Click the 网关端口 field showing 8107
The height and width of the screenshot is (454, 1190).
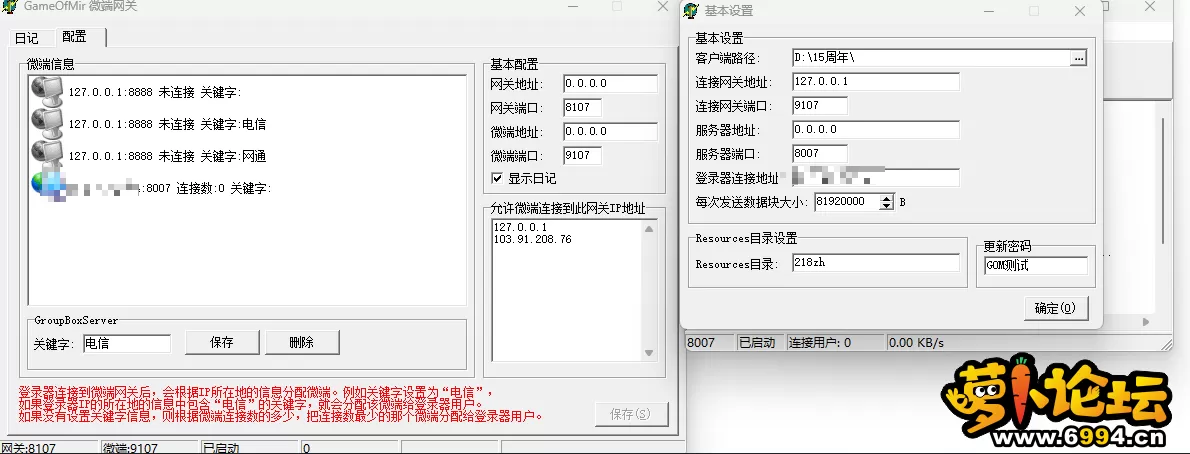tap(582, 108)
